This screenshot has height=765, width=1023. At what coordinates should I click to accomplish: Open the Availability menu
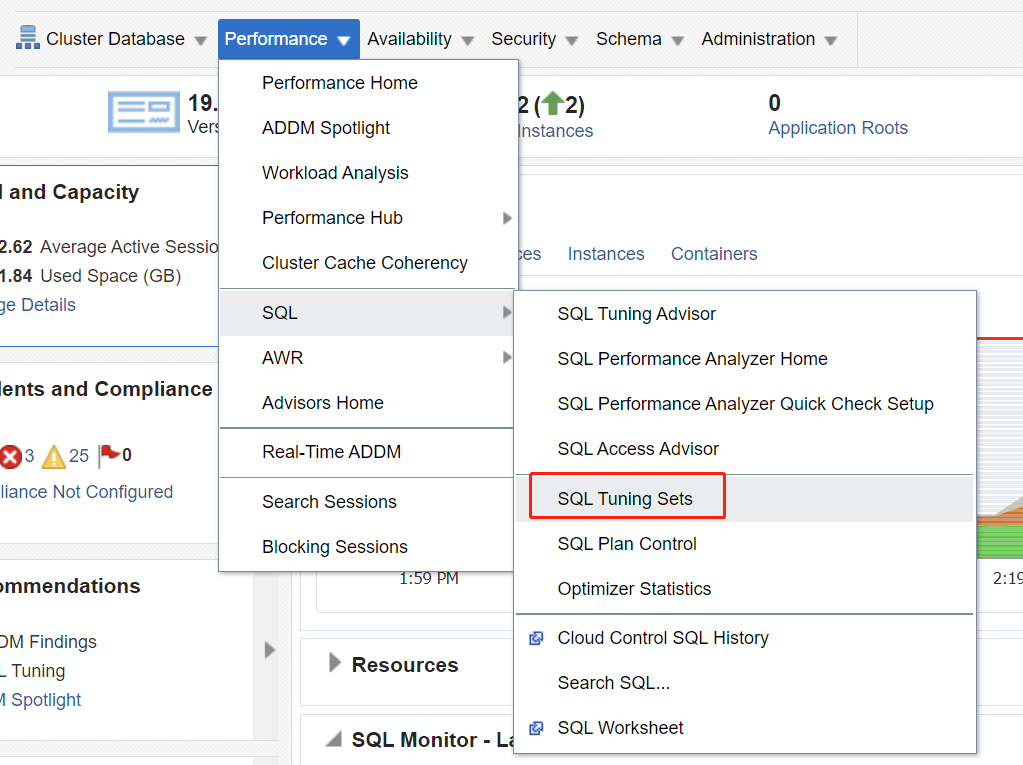point(420,39)
